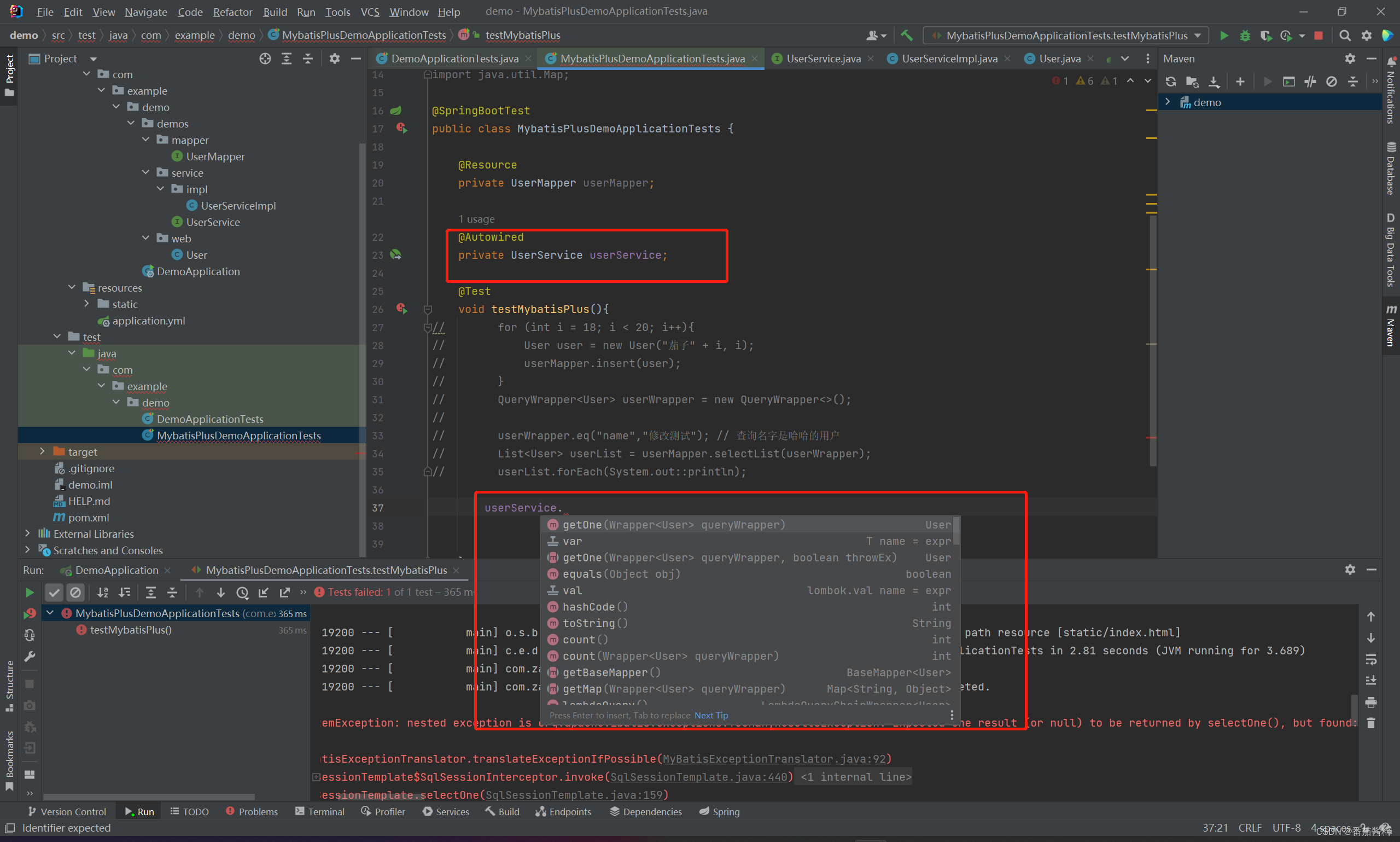
Task: Open the Terminal tool window
Action: 320,812
